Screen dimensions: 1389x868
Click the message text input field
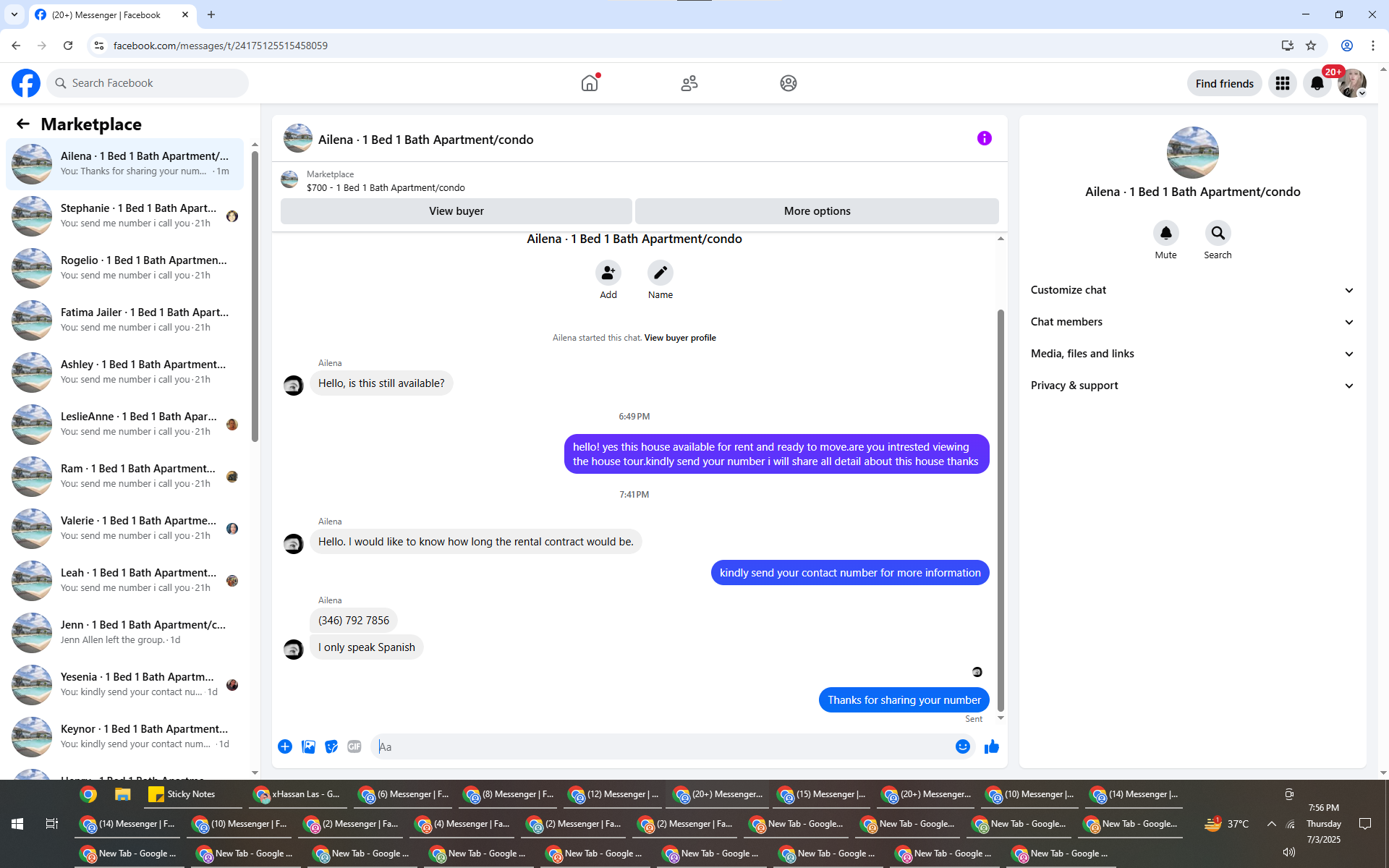pos(662,746)
